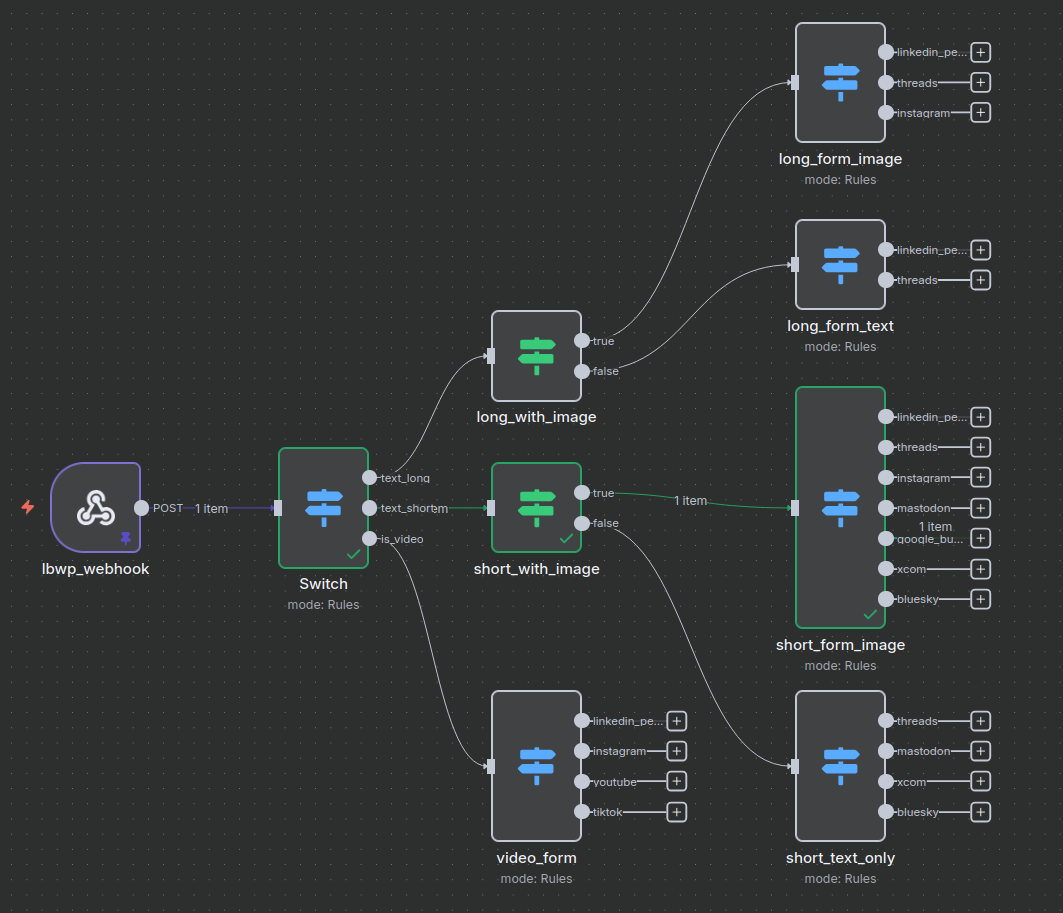Select the long_form_text switch node
This screenshot has height=913, width=1063.
pyautogui.click(x=840, y=265)
